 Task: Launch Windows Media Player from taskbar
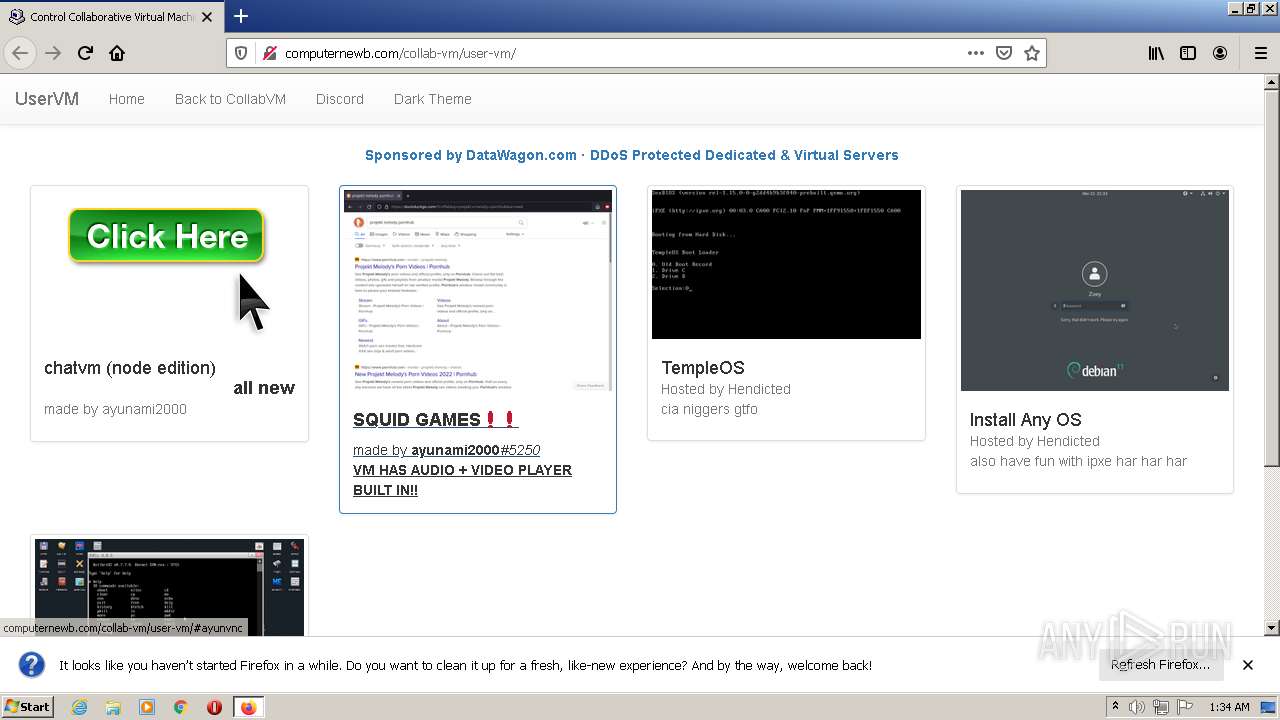click(147, 707)
